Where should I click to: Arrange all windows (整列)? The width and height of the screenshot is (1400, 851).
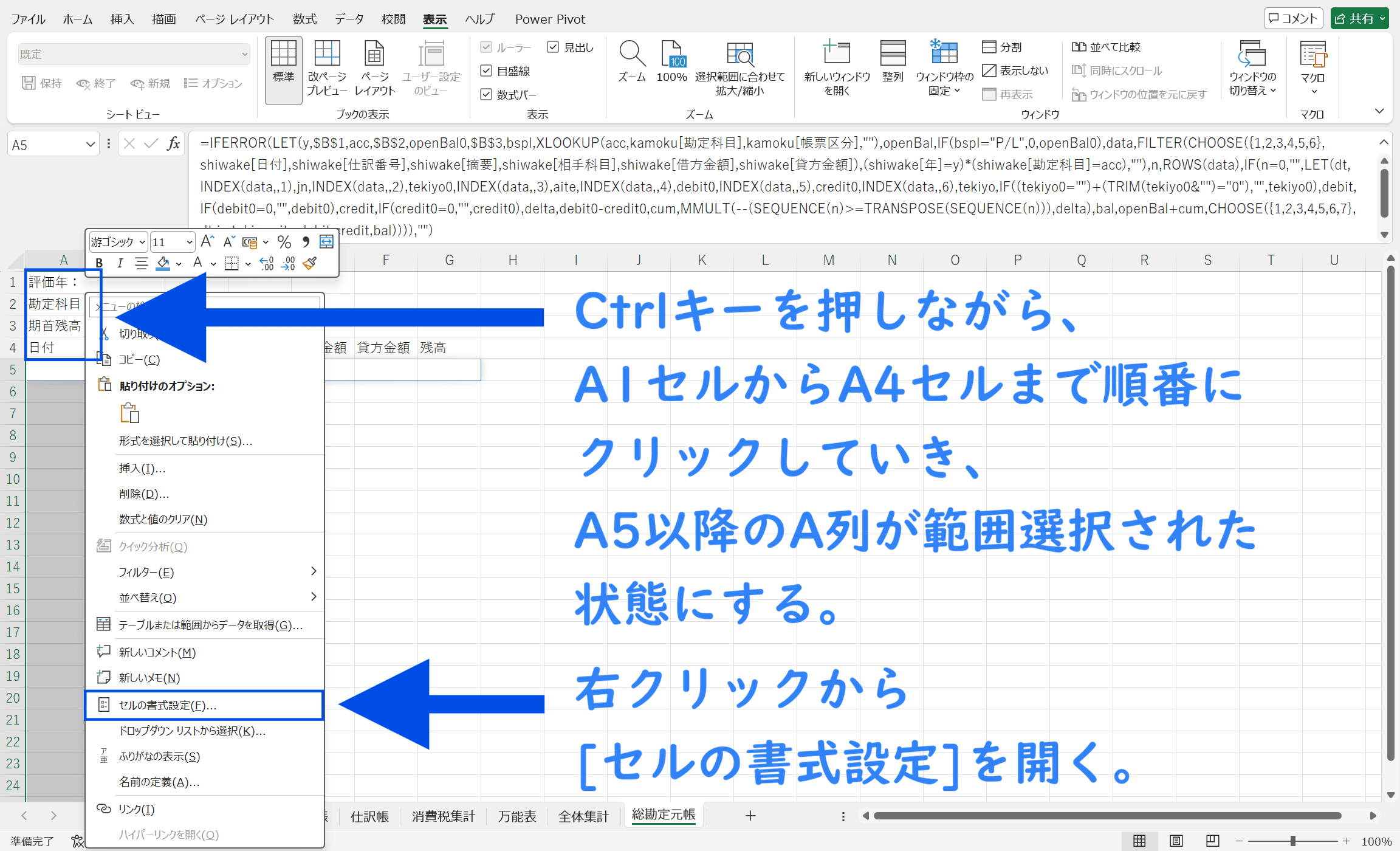coord(893,62)
